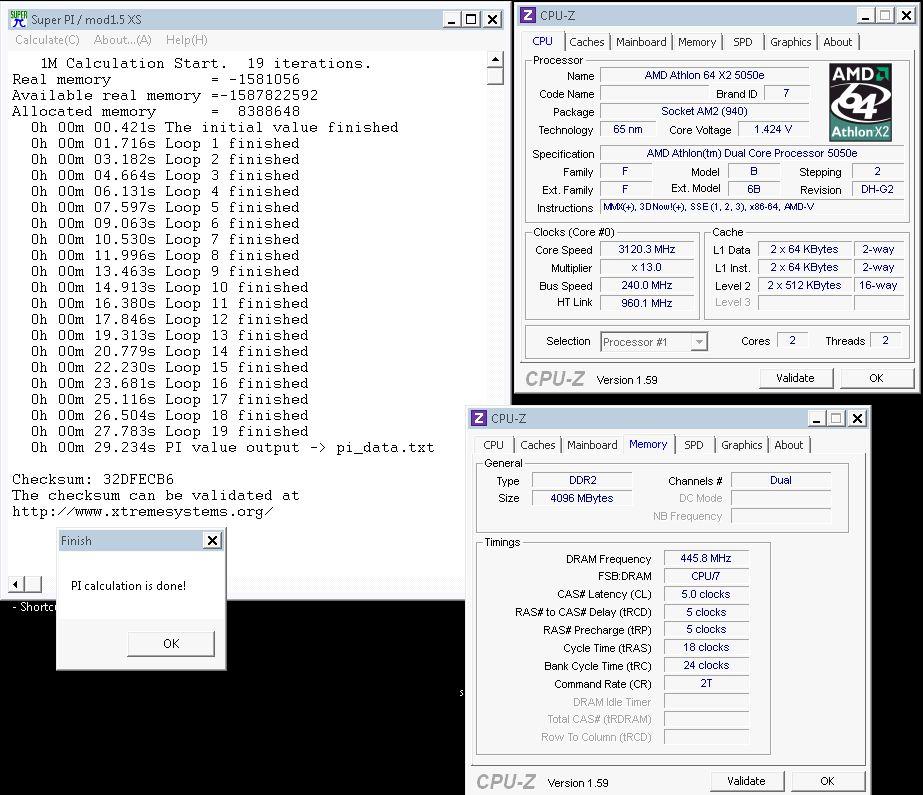Viewport: 923px width, 795px height.
Task: Open Mainboard tab in lower CPU-Z window
Action: [x=592, y=445]
